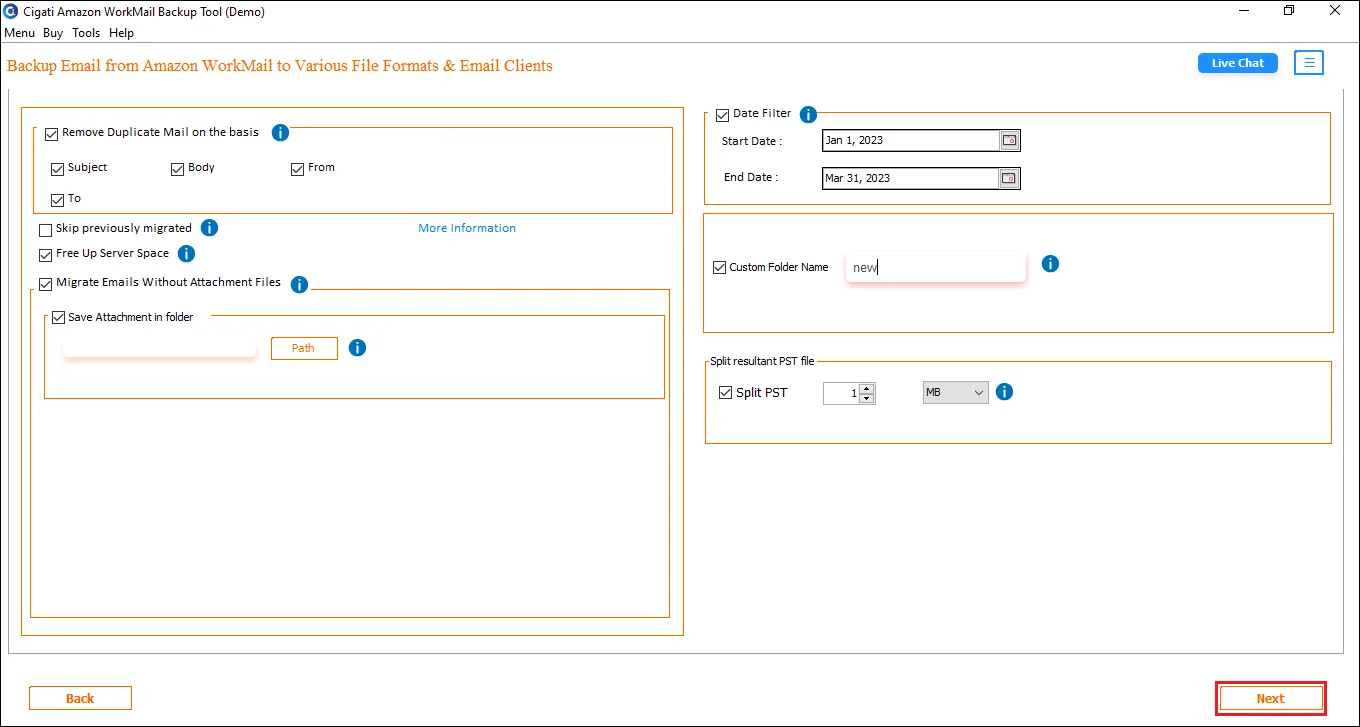
Task: Click the Start Date field
Action: click(x=911, y=141)
